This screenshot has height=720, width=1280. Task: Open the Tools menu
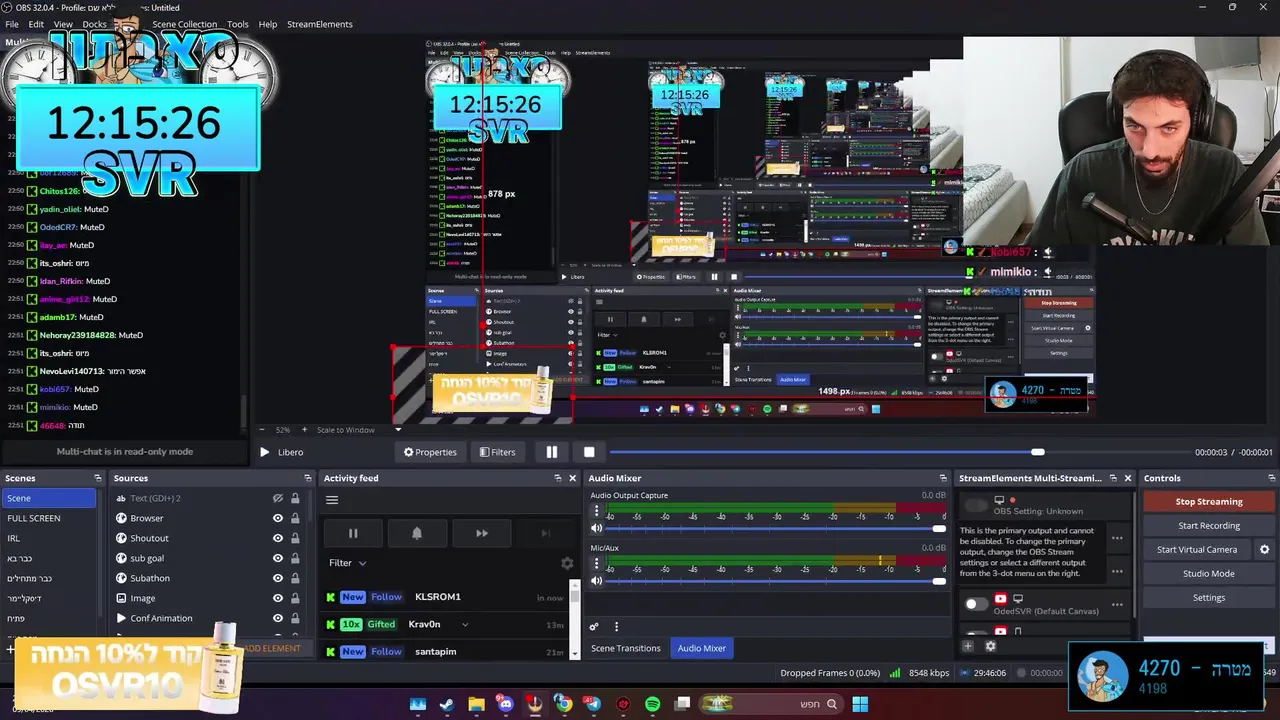point(238,24)
